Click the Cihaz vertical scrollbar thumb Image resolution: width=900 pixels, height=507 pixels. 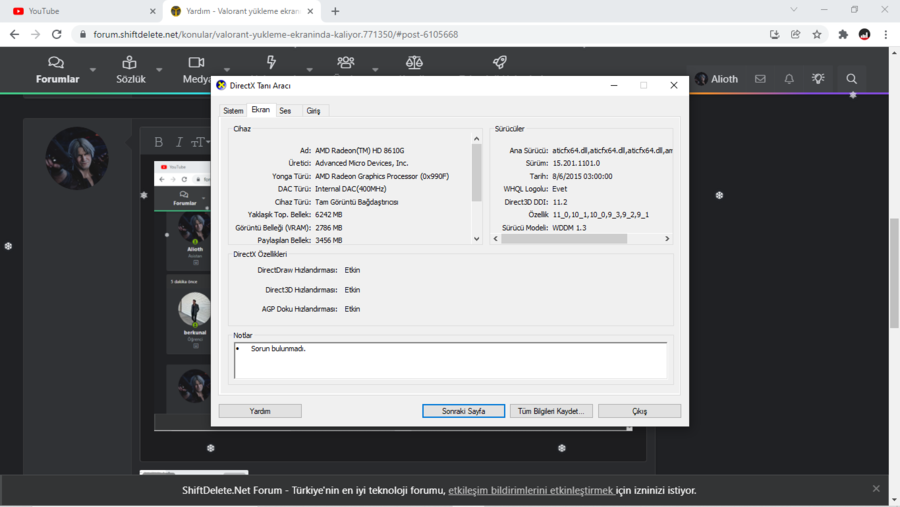point(476,172)
